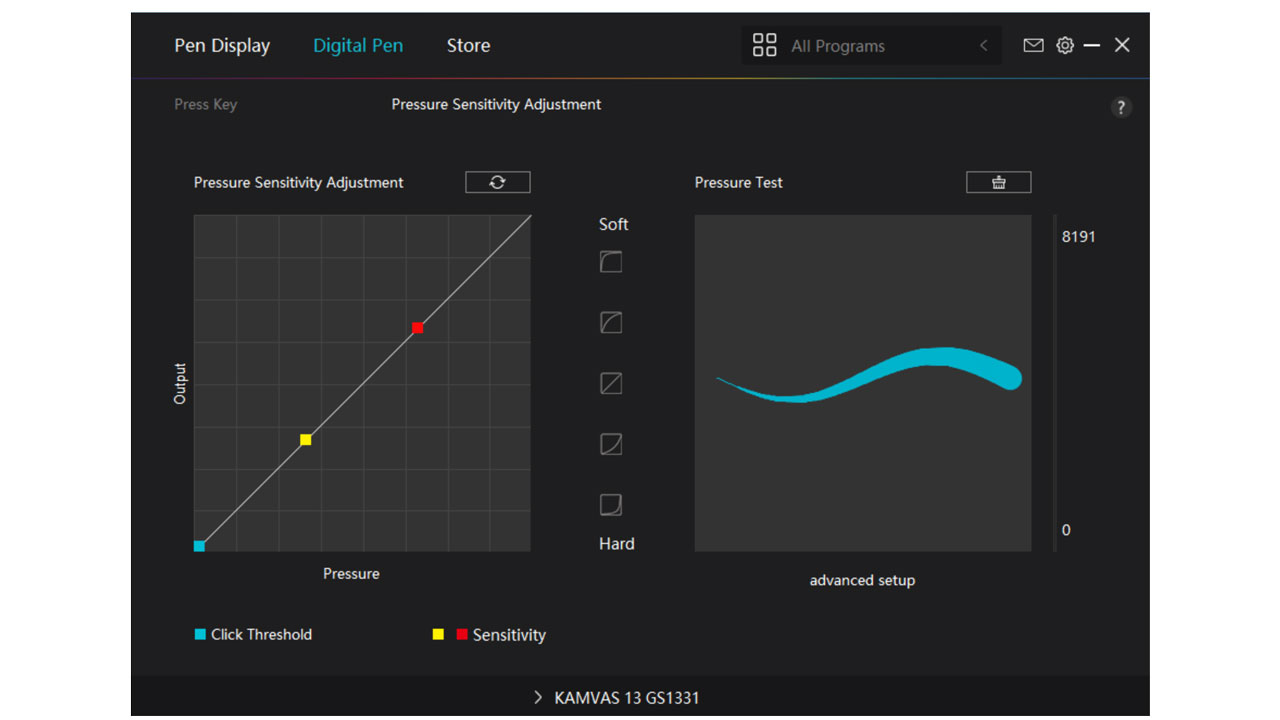Click the Pressure Test heading

pyautogui.click(x=739, y=182)
